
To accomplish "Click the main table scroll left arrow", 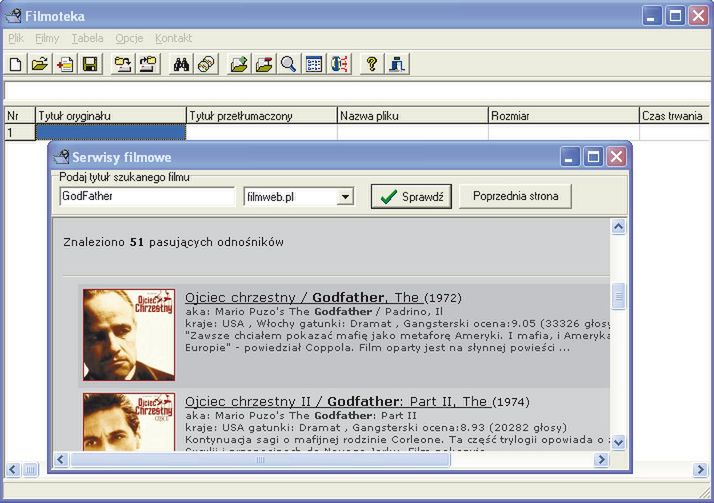I will (x=13, y=469).
